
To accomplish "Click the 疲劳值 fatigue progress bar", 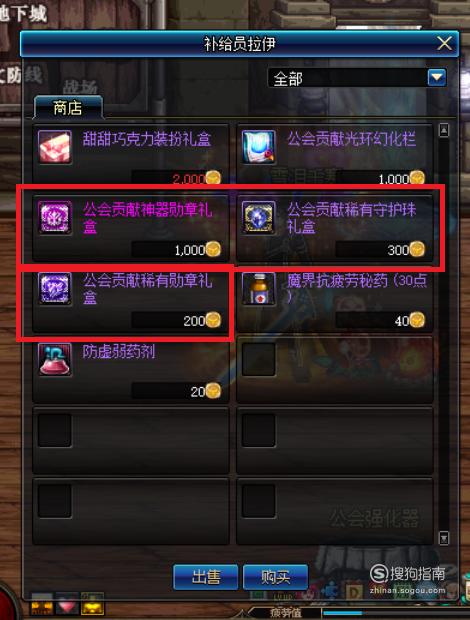I will pos(396,613).
